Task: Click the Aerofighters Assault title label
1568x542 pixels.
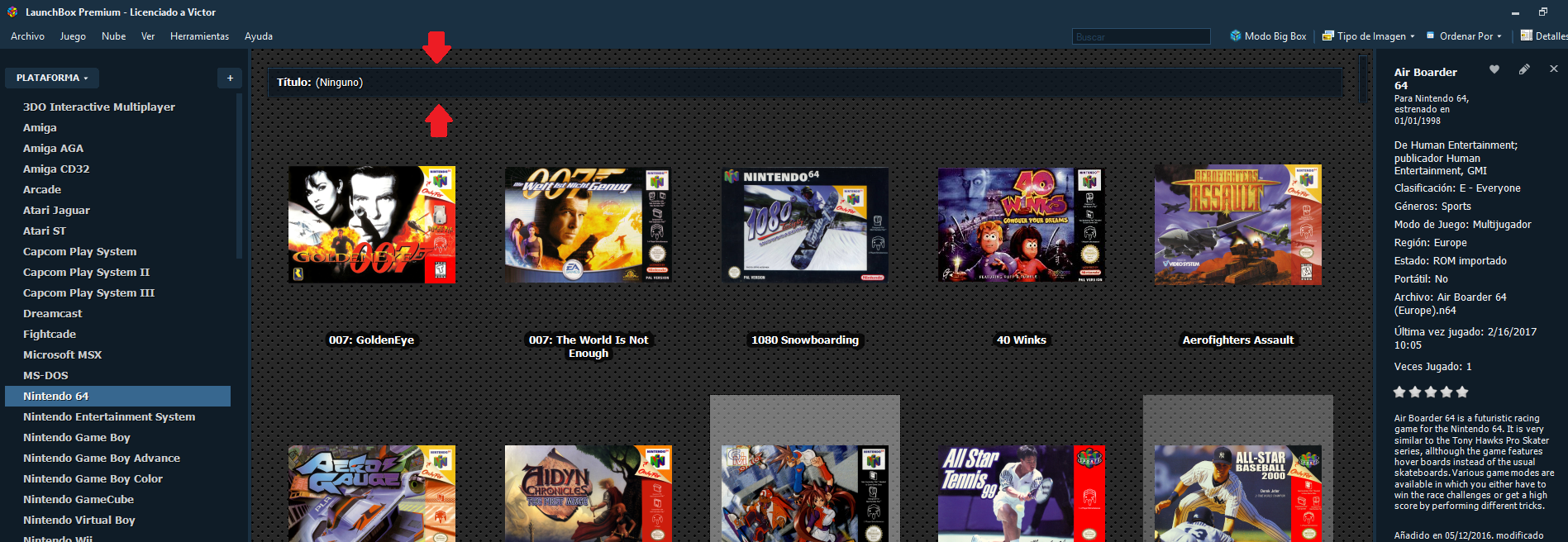Action: (1238, 340)
